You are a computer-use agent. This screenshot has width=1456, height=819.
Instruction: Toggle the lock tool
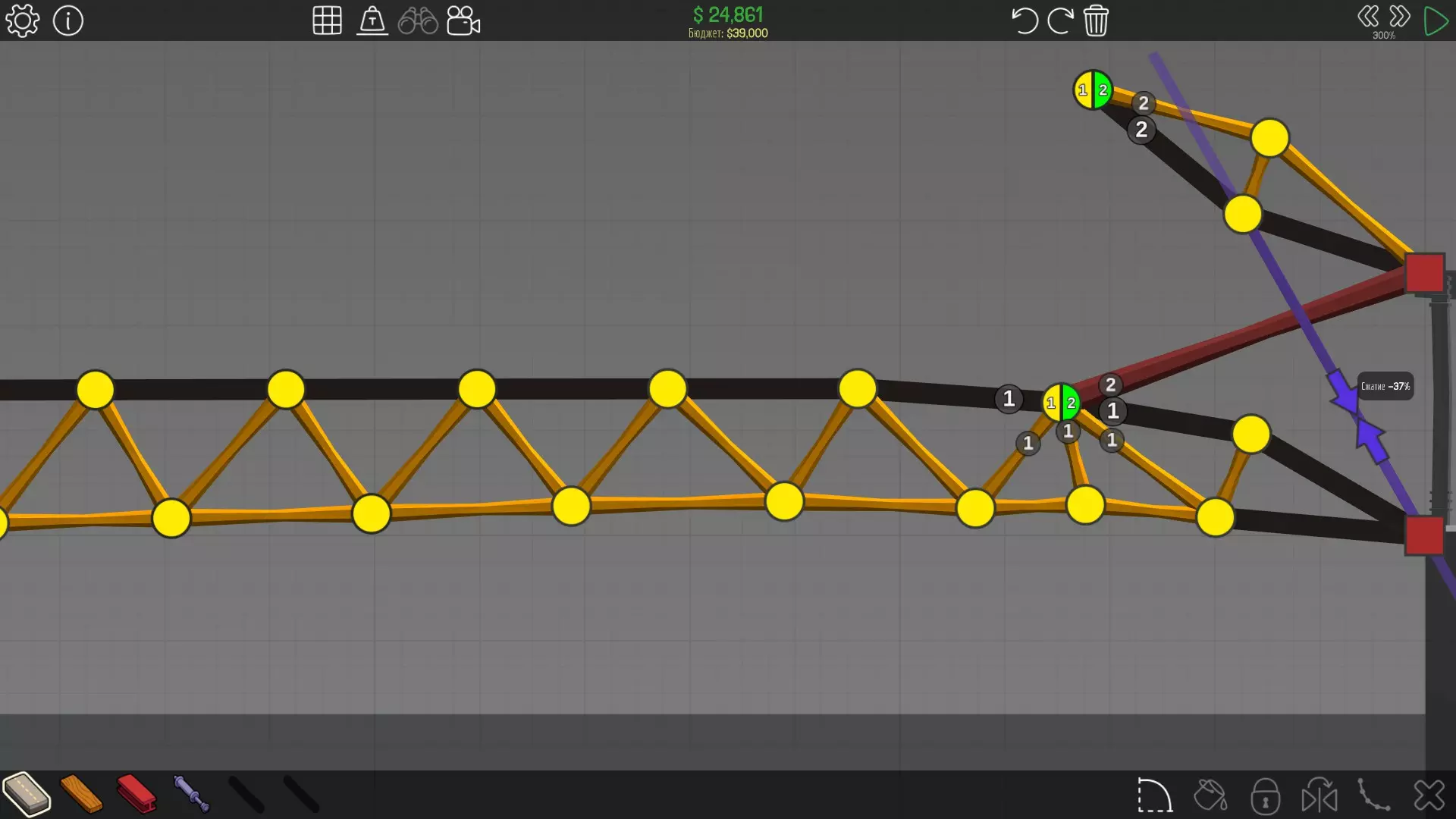click(x=1265, y=795)
